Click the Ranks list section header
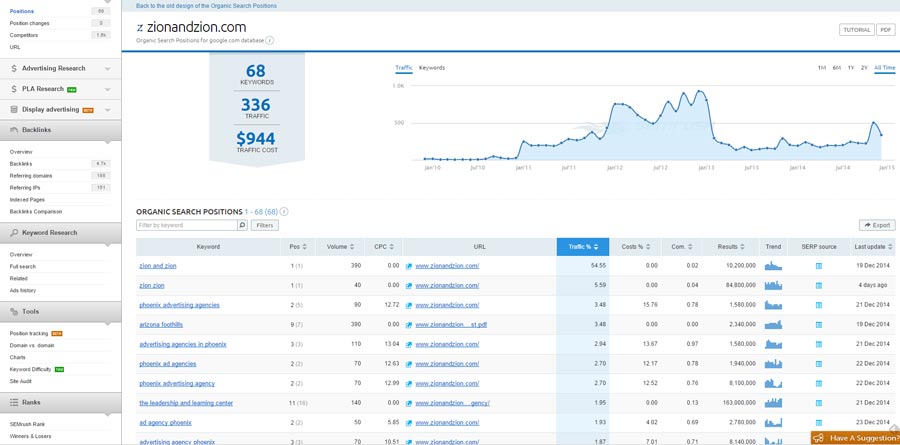Screen dimensions: 900x445 pos(60,403)
